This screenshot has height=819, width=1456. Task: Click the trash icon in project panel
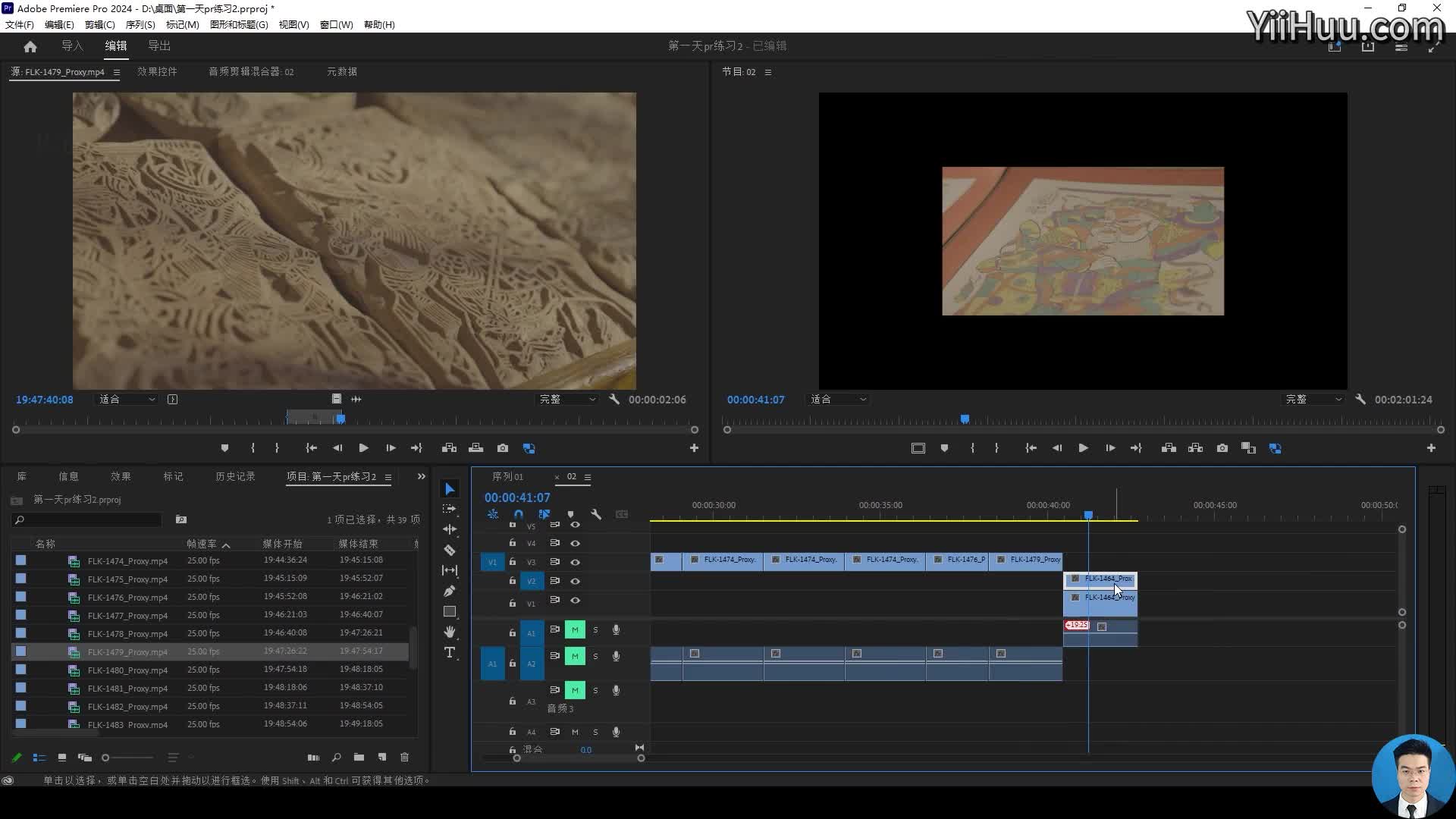pos(404,757)
